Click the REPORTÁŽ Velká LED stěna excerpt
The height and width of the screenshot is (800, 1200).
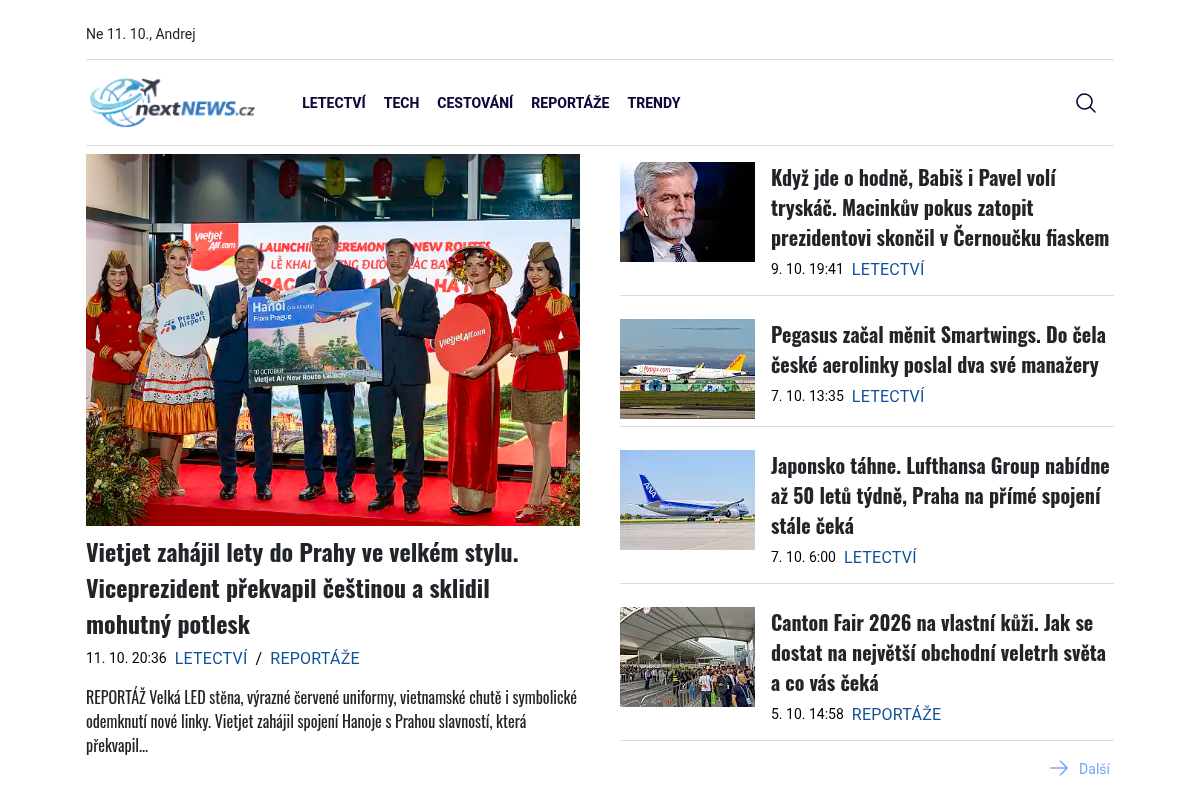332,721
